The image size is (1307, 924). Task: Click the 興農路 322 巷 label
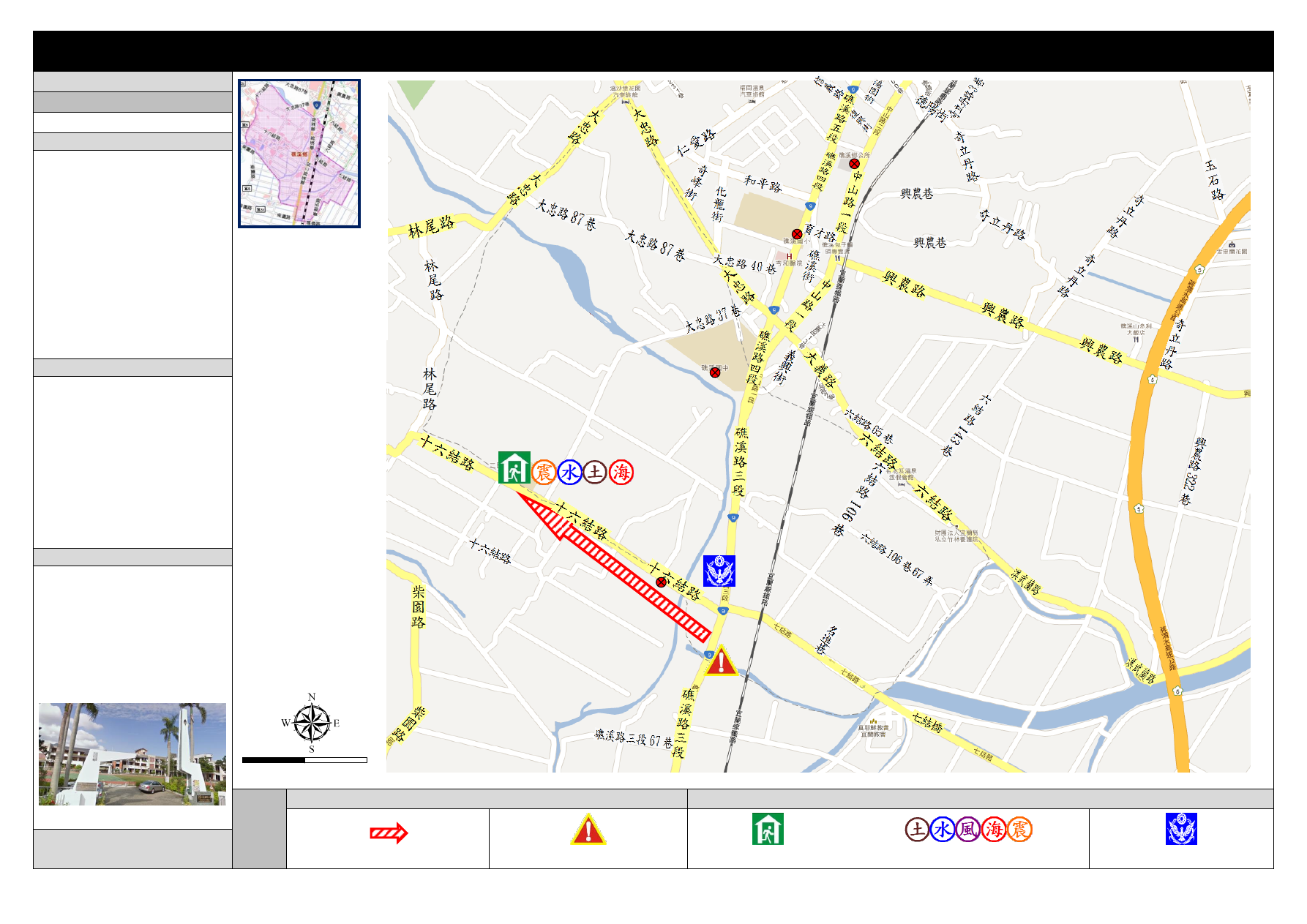click(x=1194, y=471)
